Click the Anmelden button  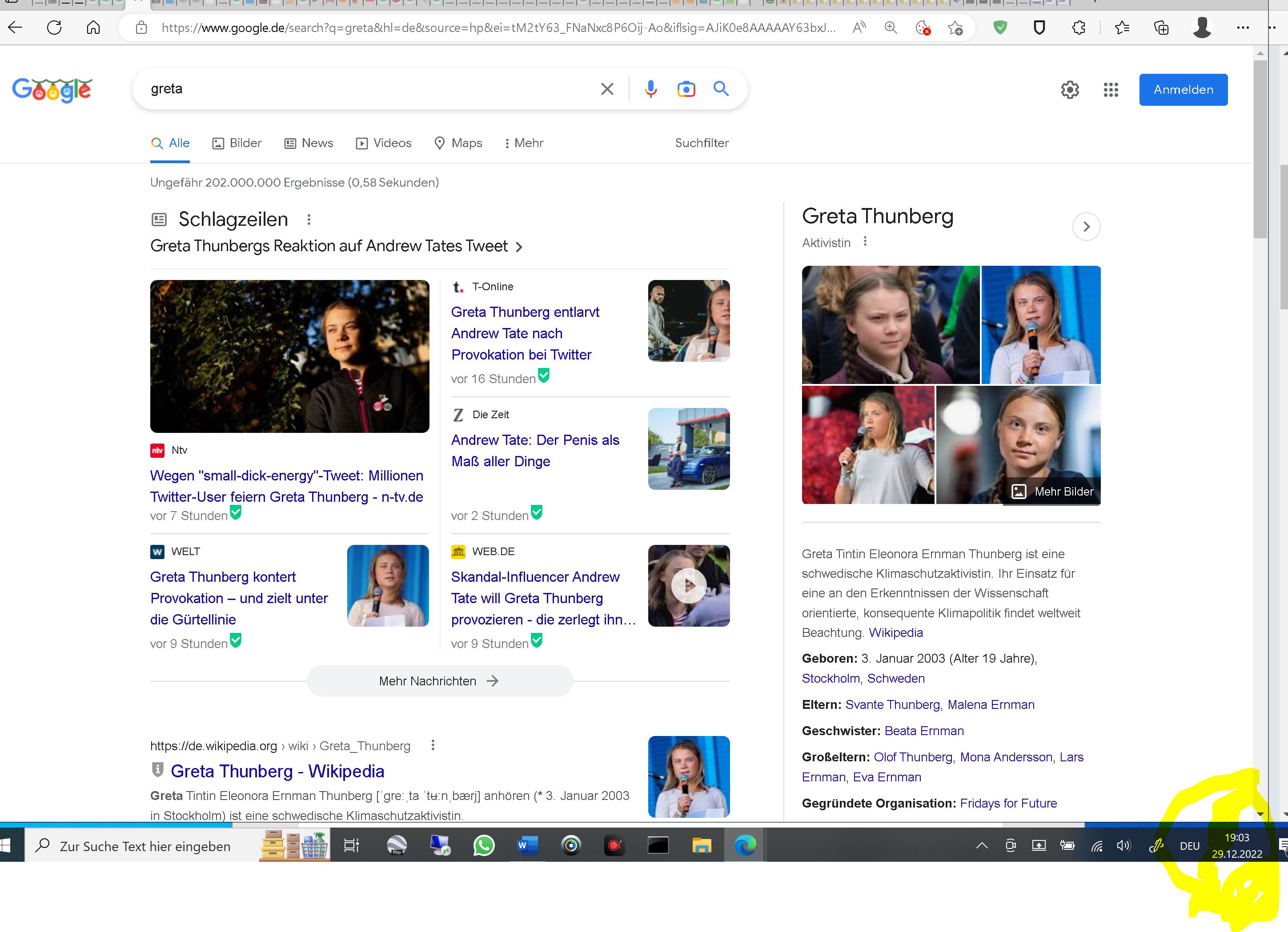click(x=1183, y=90)
